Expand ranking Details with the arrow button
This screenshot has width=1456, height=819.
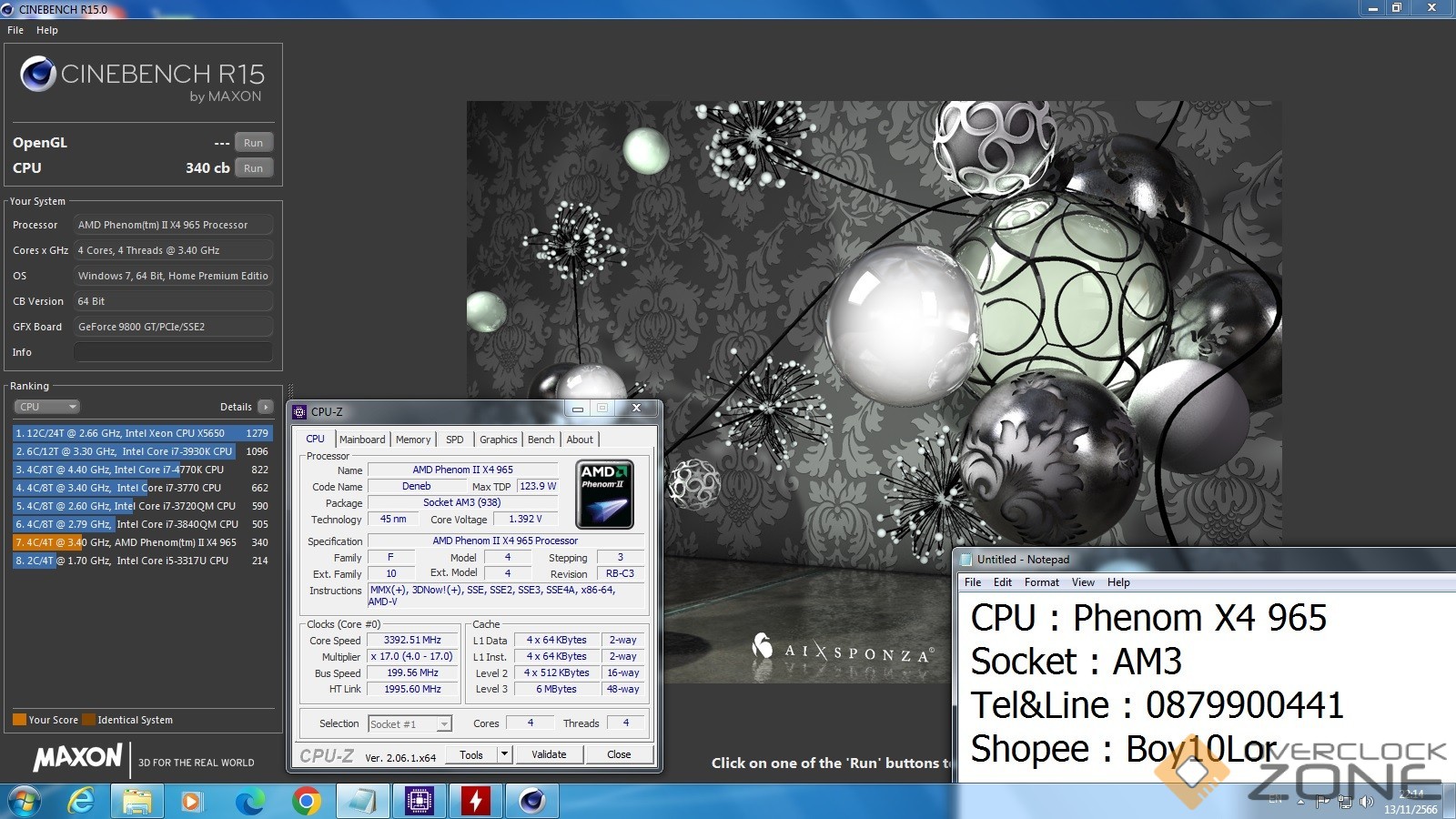coord(265,407)
